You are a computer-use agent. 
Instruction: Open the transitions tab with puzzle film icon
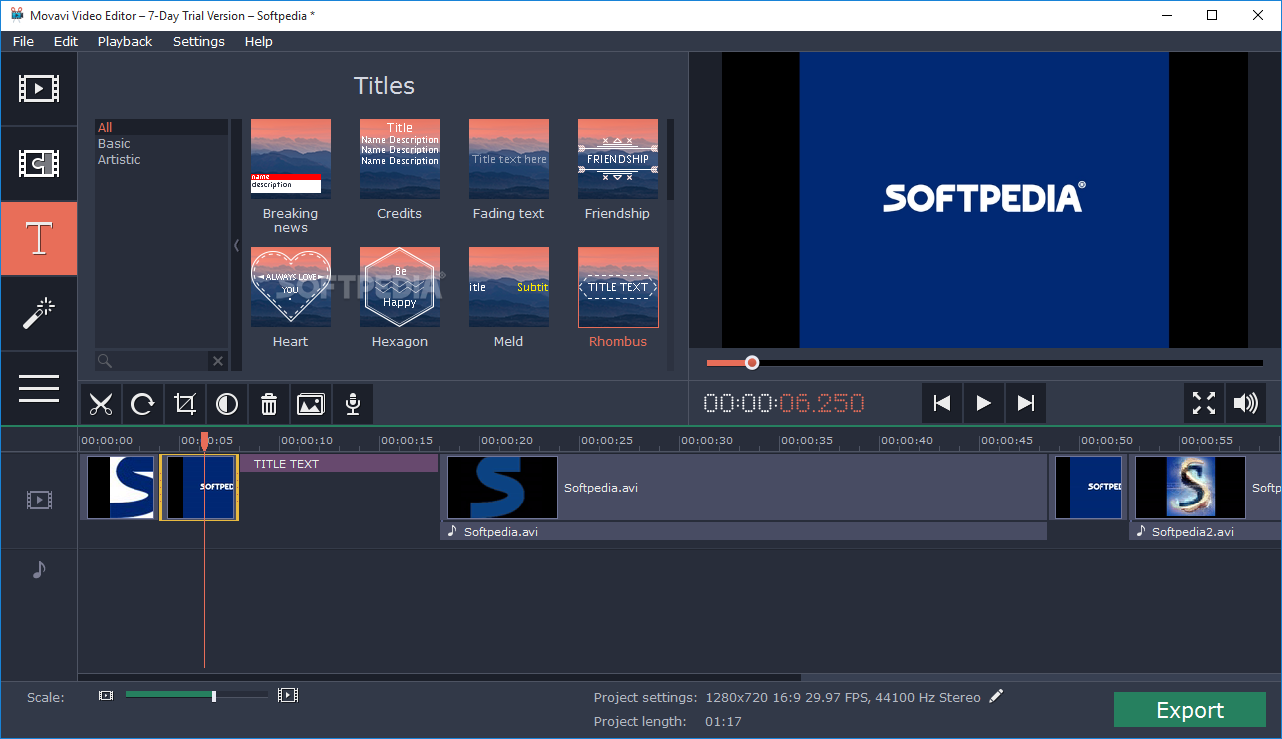point(39,163)
